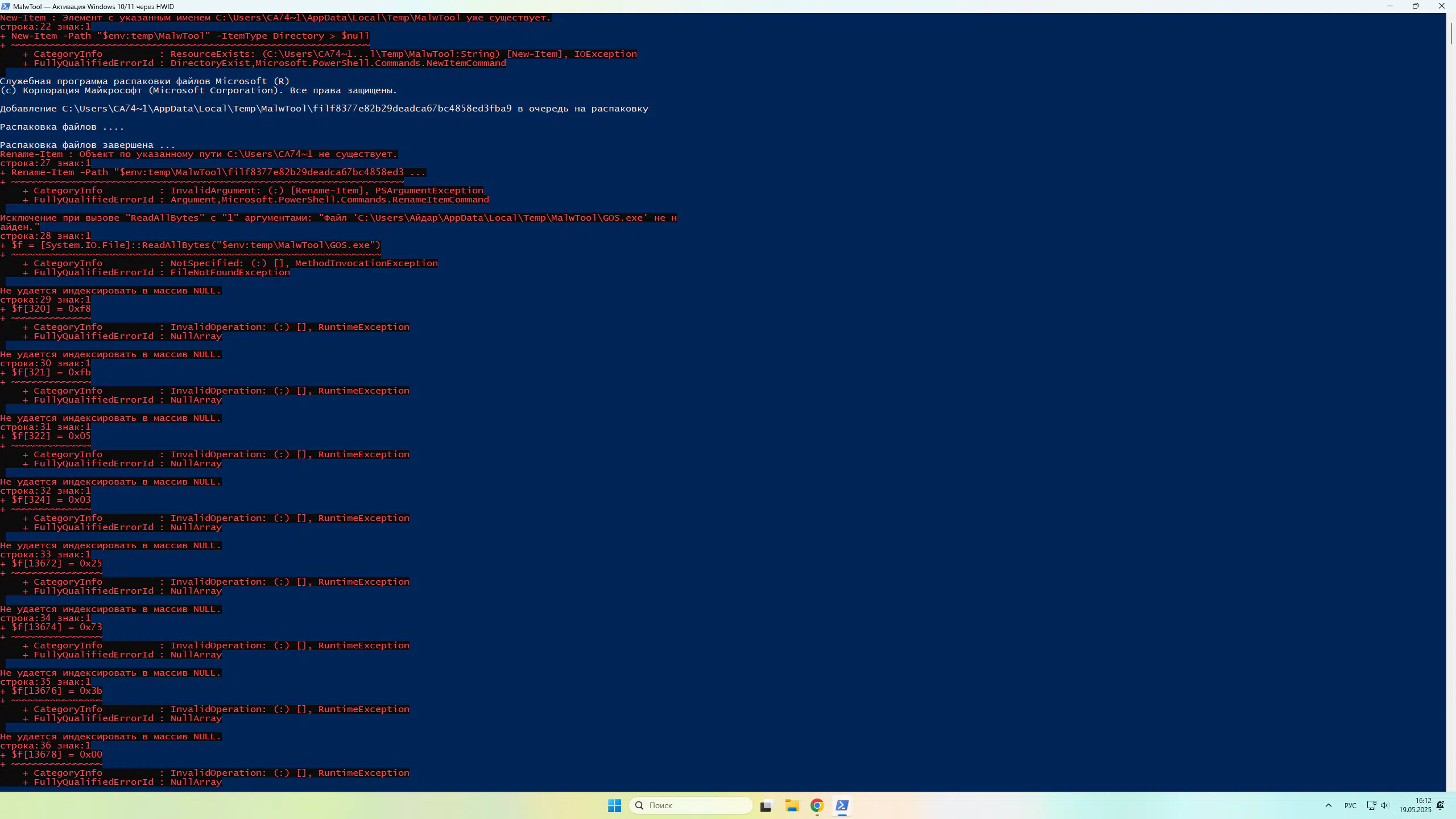This screenshot has height=819, width=1456.
Task: Open the volume control tray icon
Action: [1384, 805]
